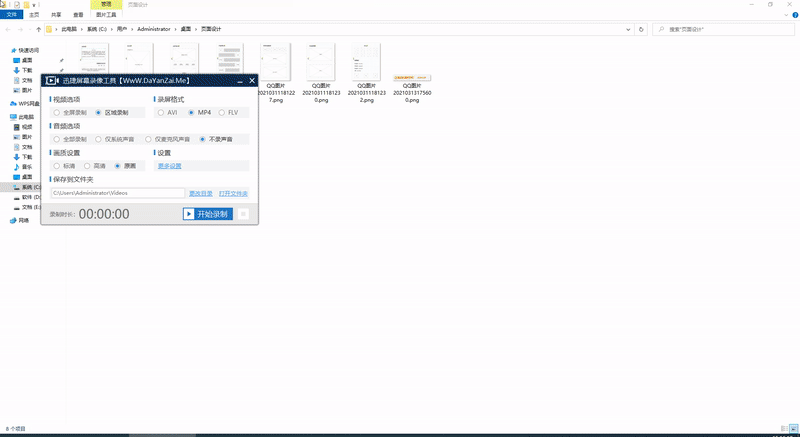This screenshot has width=800, height=437.
Task: Click Administrator in the address breadcrumb
Action: tap(154, 30)
